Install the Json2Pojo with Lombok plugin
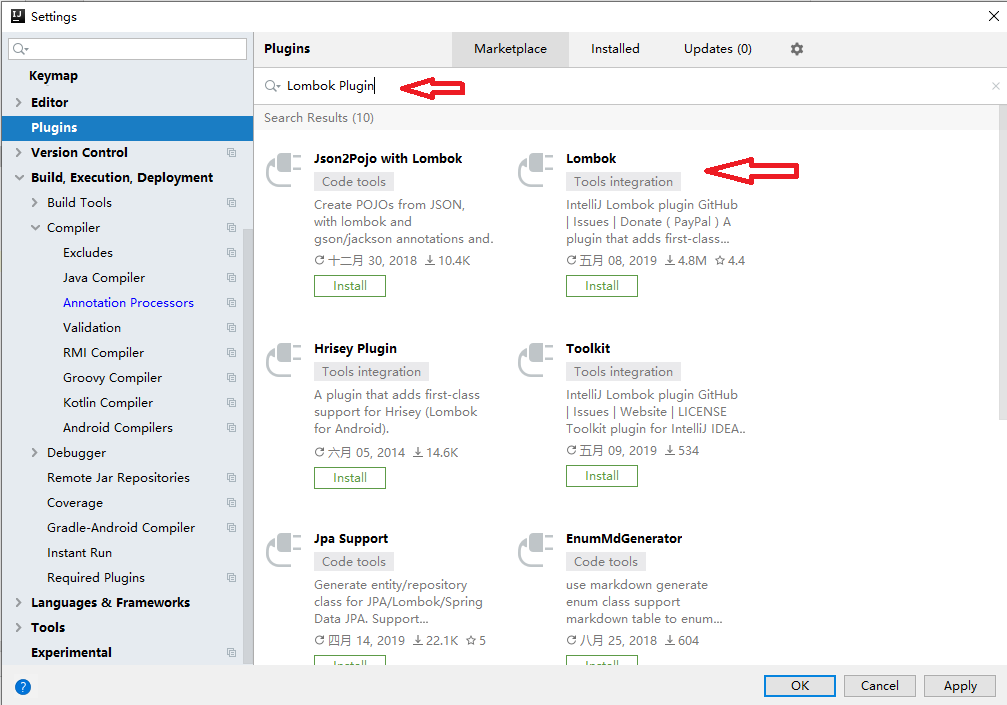 pyautogui.click(x=350, y=286)
